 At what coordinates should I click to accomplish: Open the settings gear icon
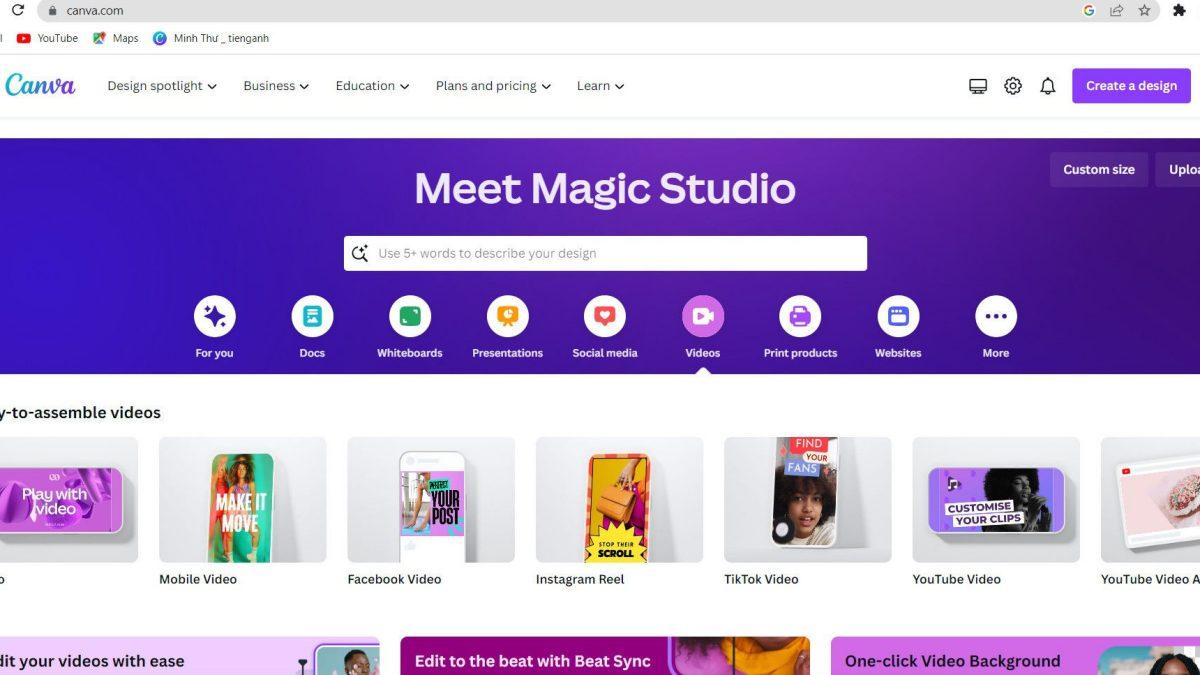point(1012,85)
